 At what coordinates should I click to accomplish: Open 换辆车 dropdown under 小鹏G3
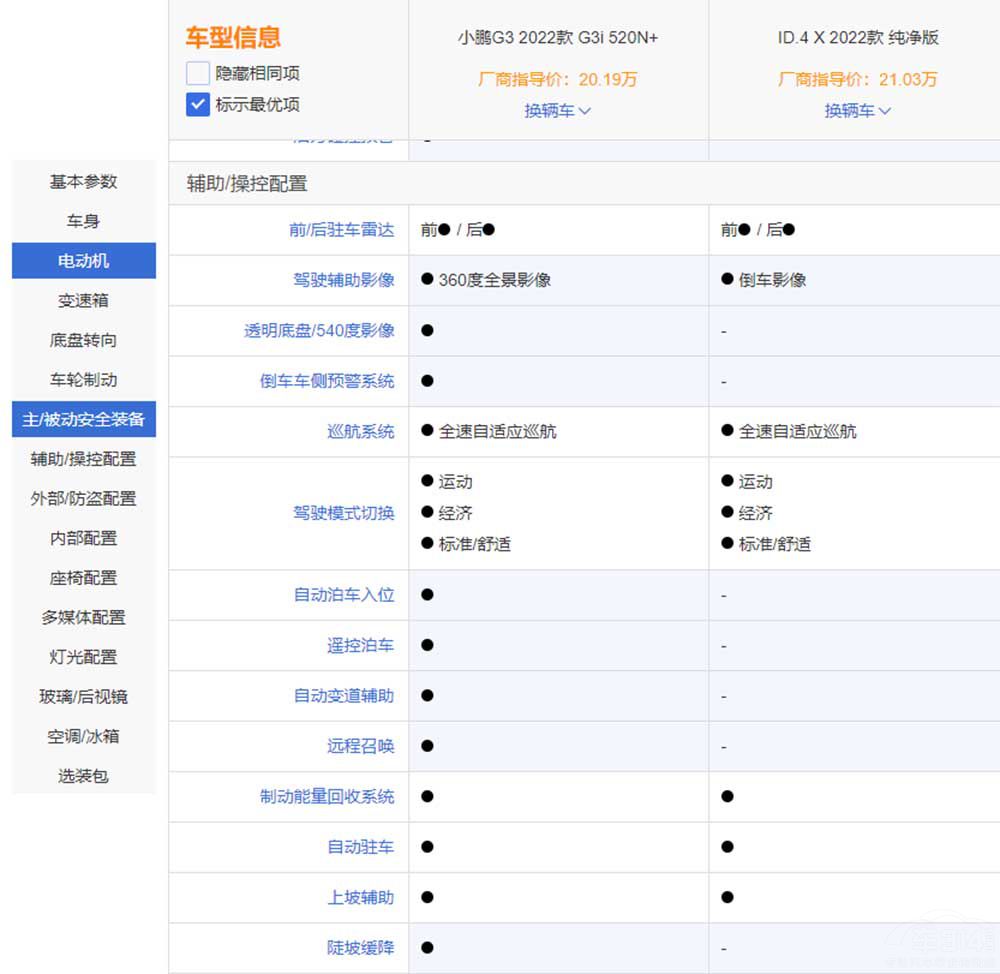pos(557,111)
